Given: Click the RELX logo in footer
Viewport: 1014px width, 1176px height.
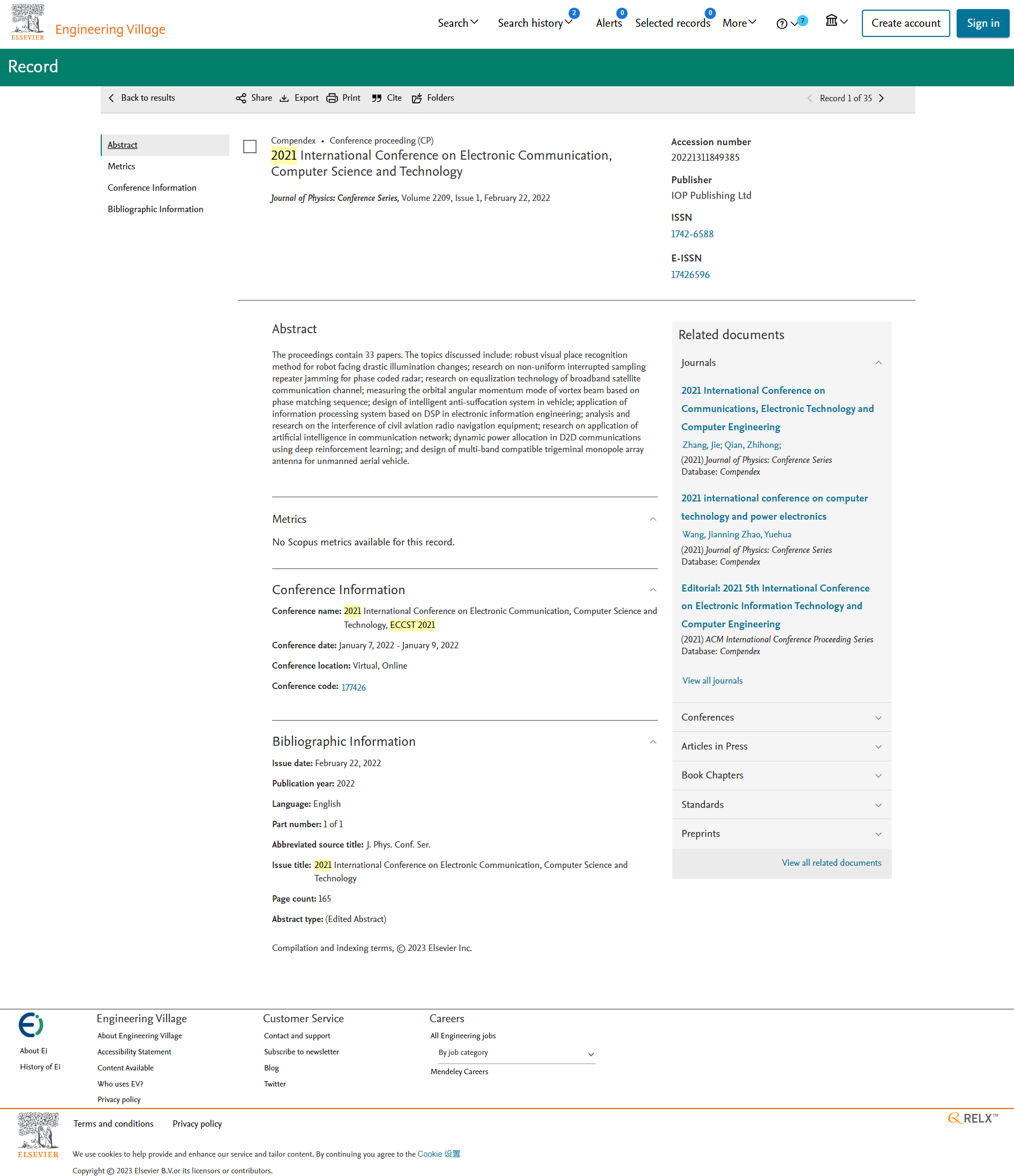Looking at the screenshot, I should 973,1118.
